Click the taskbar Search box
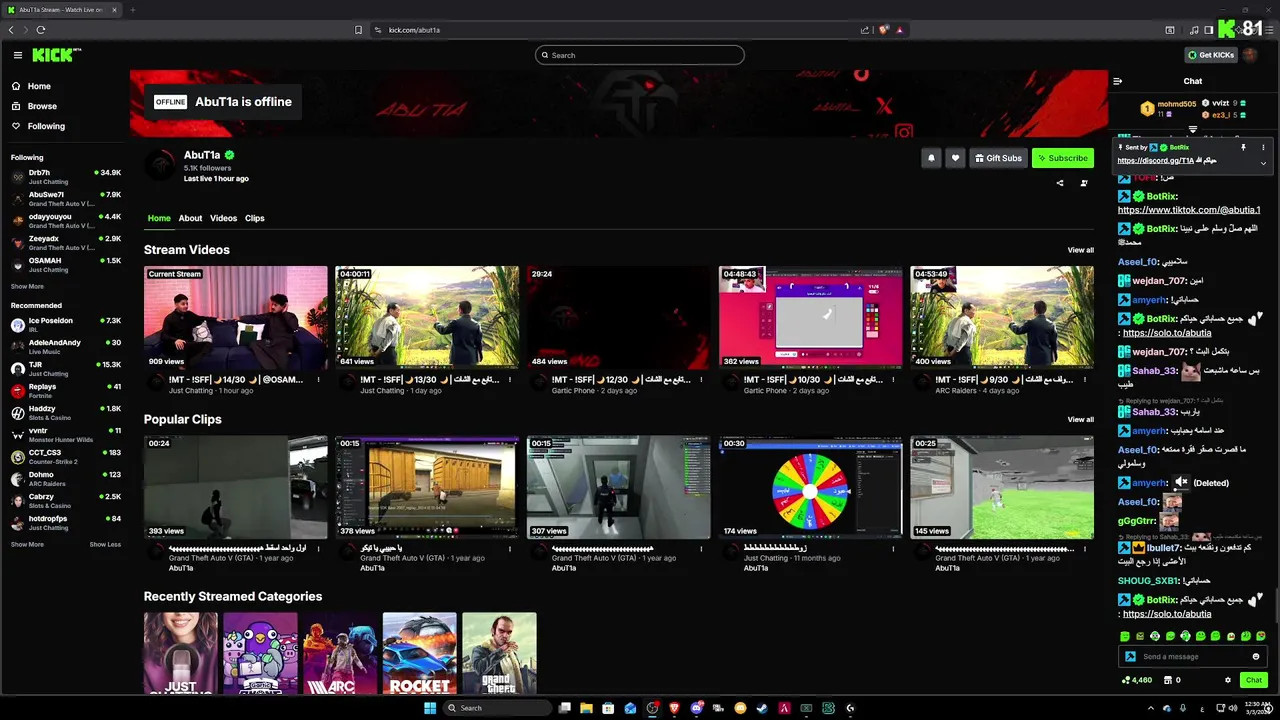Viewport: 1280px width, 720px height. (x=498, y=708)
